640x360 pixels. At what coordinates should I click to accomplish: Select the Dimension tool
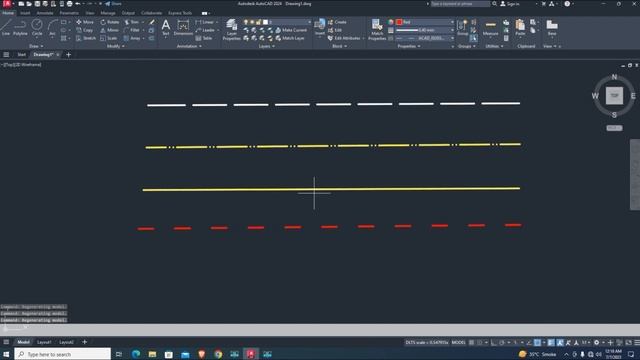183,28
